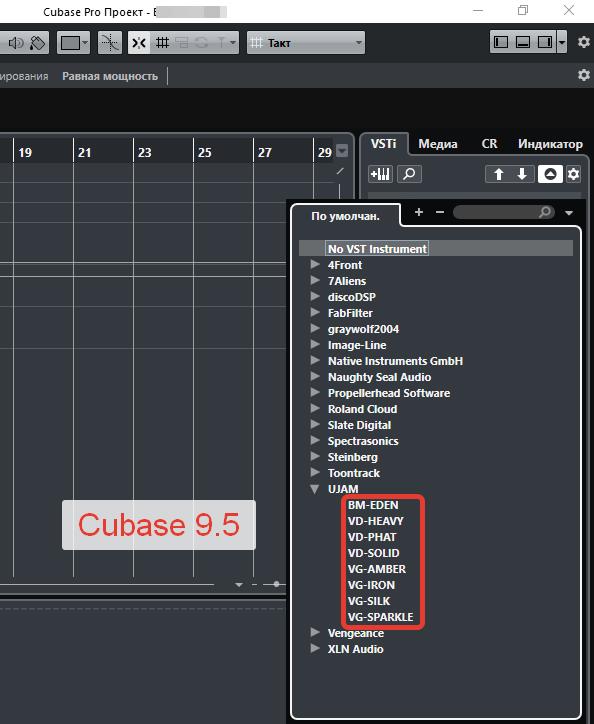Screen dimensions: 594x724
Task: Expand the 4Front vendor folder
Action: point(315,264)
